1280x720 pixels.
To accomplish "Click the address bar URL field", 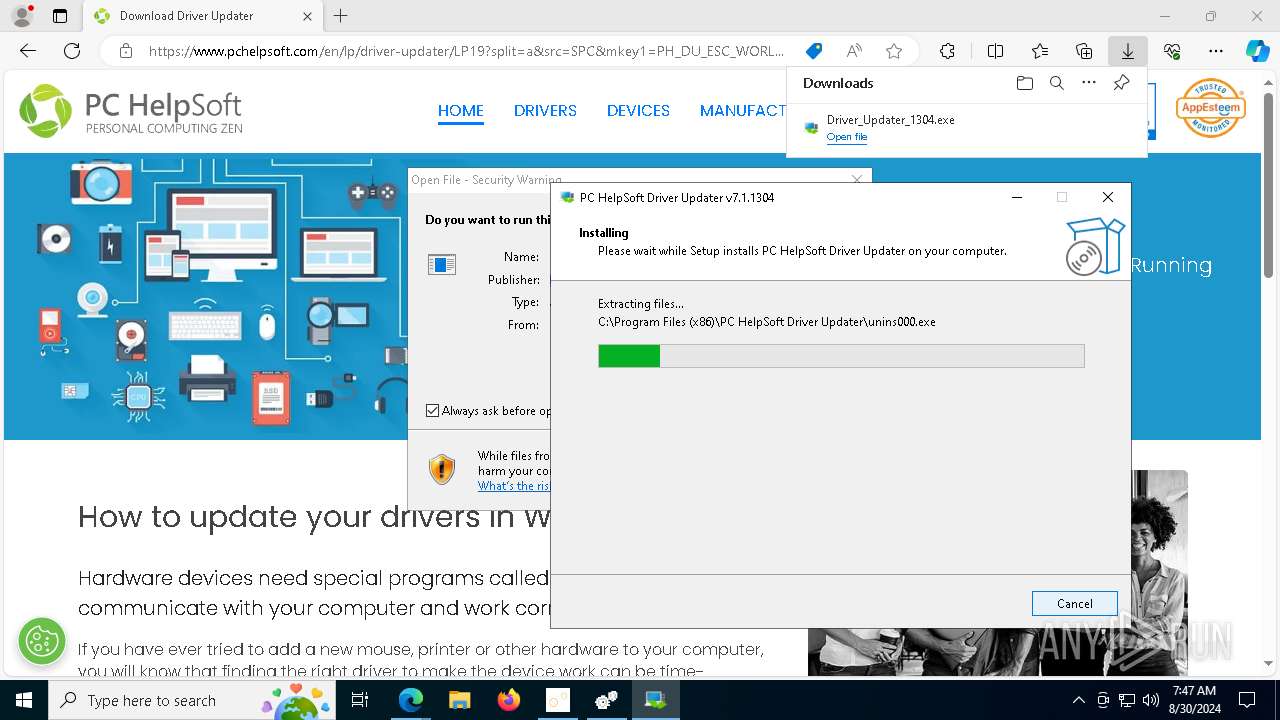I will click(465, 51).
